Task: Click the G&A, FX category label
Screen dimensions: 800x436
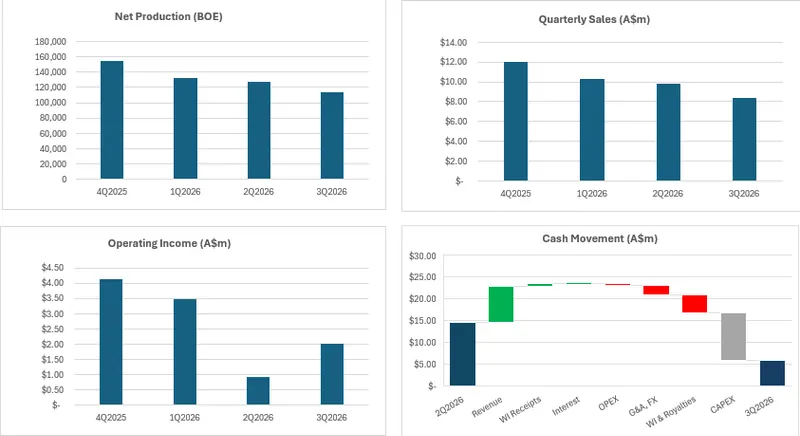Action: point(643,406)
